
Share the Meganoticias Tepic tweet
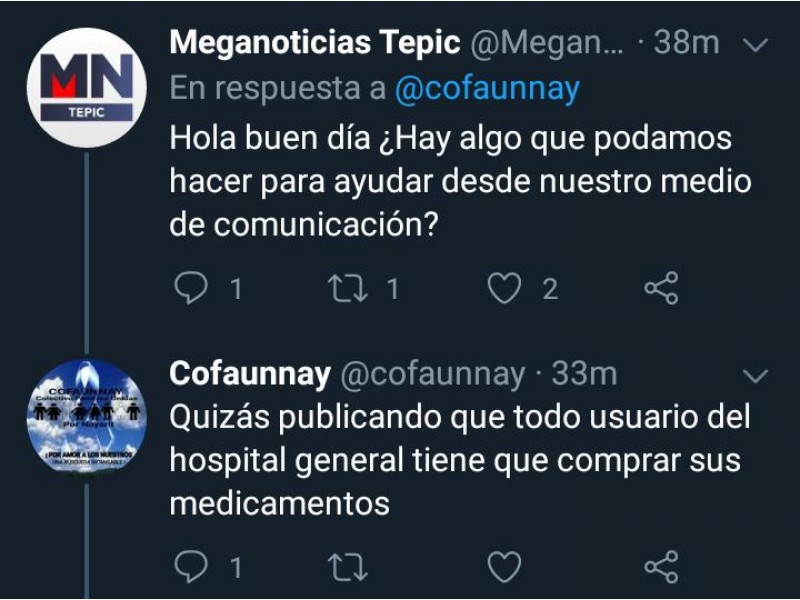(x=661, y=288)
